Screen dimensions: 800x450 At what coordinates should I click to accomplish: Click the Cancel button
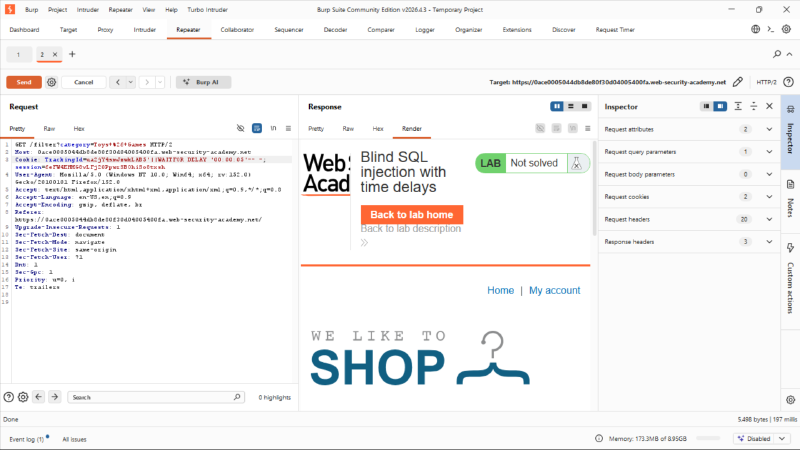click(x=84, y=82)
